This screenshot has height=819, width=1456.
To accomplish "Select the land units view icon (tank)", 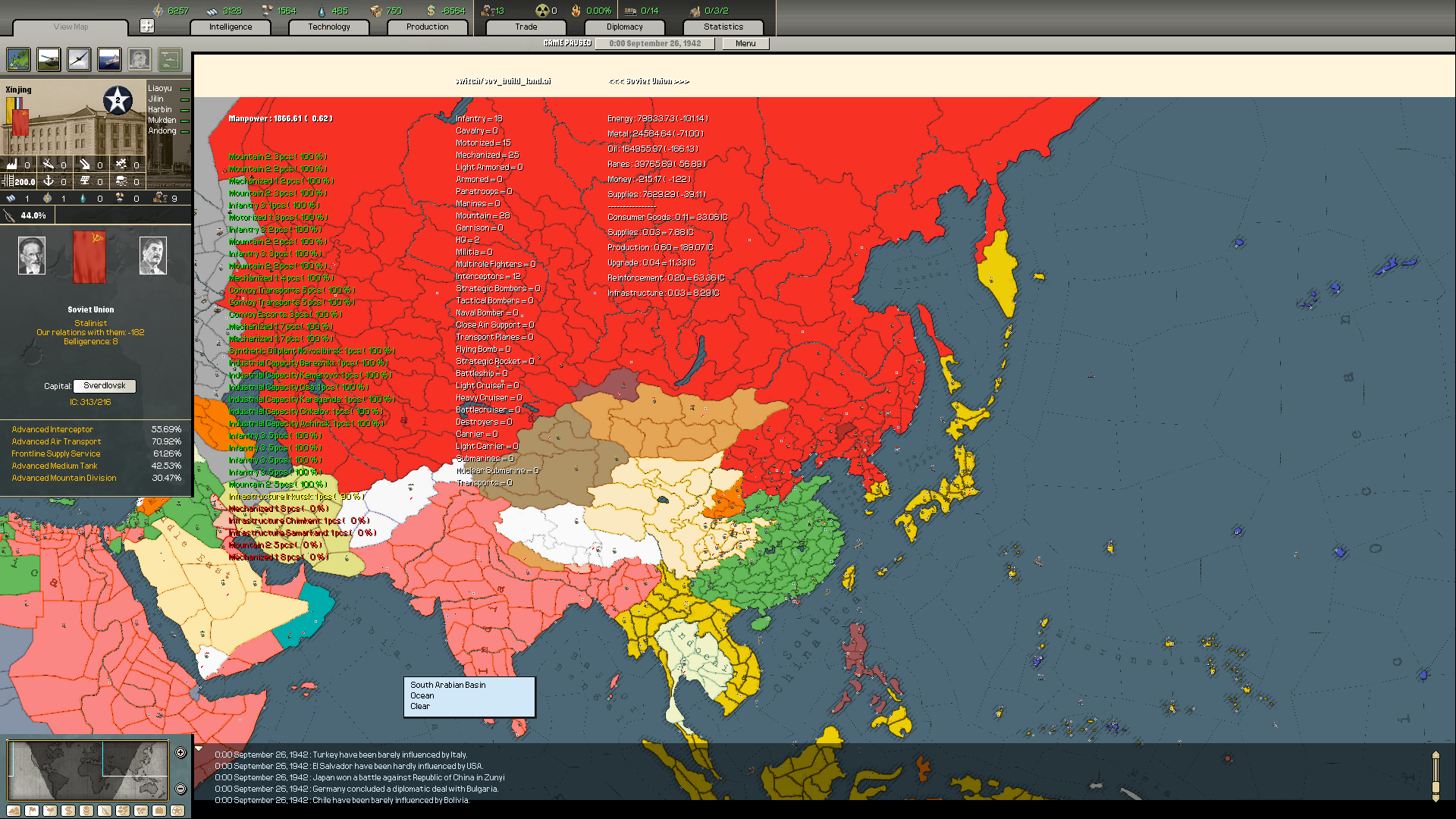I will click(49, 59).
